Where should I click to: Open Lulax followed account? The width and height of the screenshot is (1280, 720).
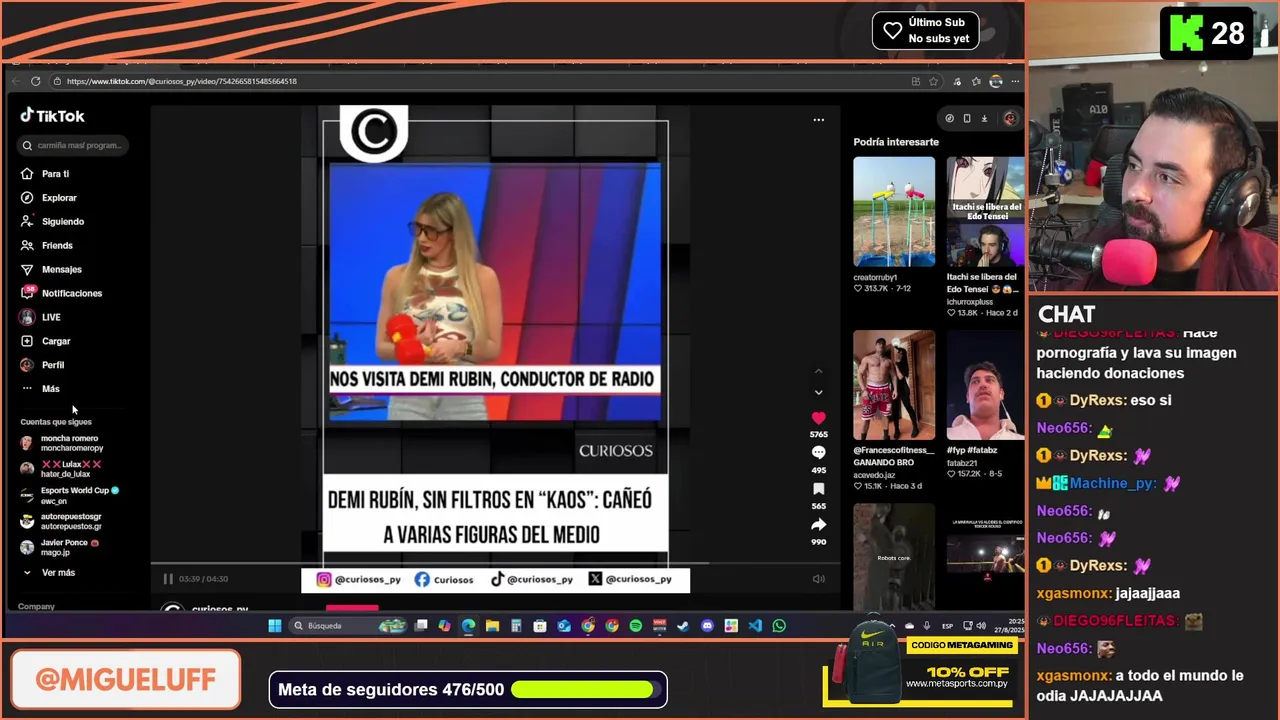[x=62, y=469]
